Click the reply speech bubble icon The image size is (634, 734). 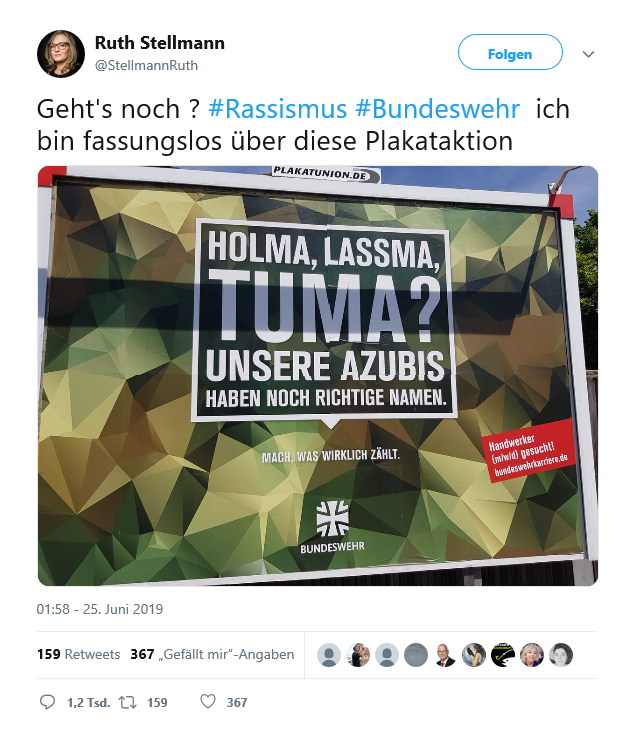click(47, 702)
